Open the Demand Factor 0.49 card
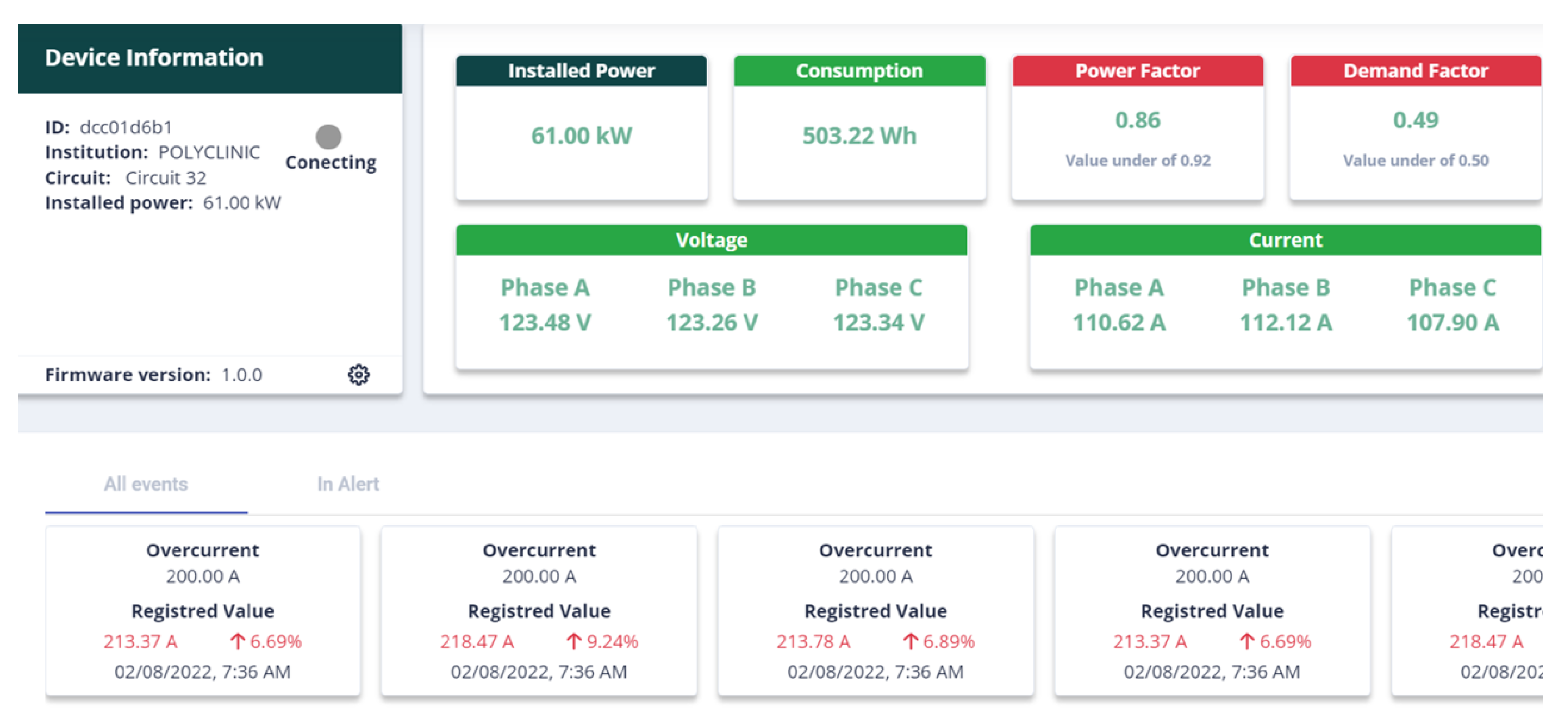The width and height of the screenshot is (1568, 720). click(1415, 128)
